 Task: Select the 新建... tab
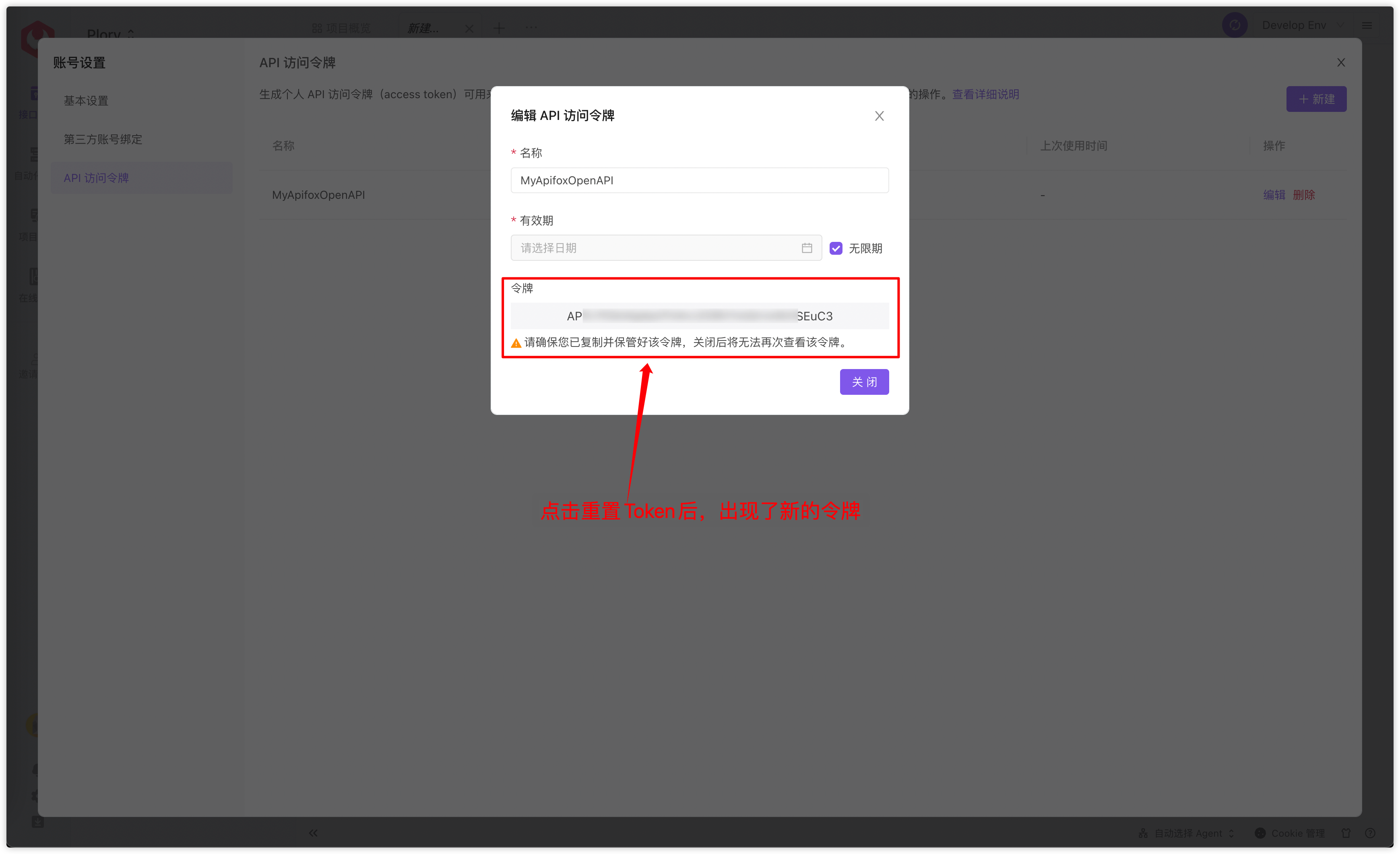423,29
